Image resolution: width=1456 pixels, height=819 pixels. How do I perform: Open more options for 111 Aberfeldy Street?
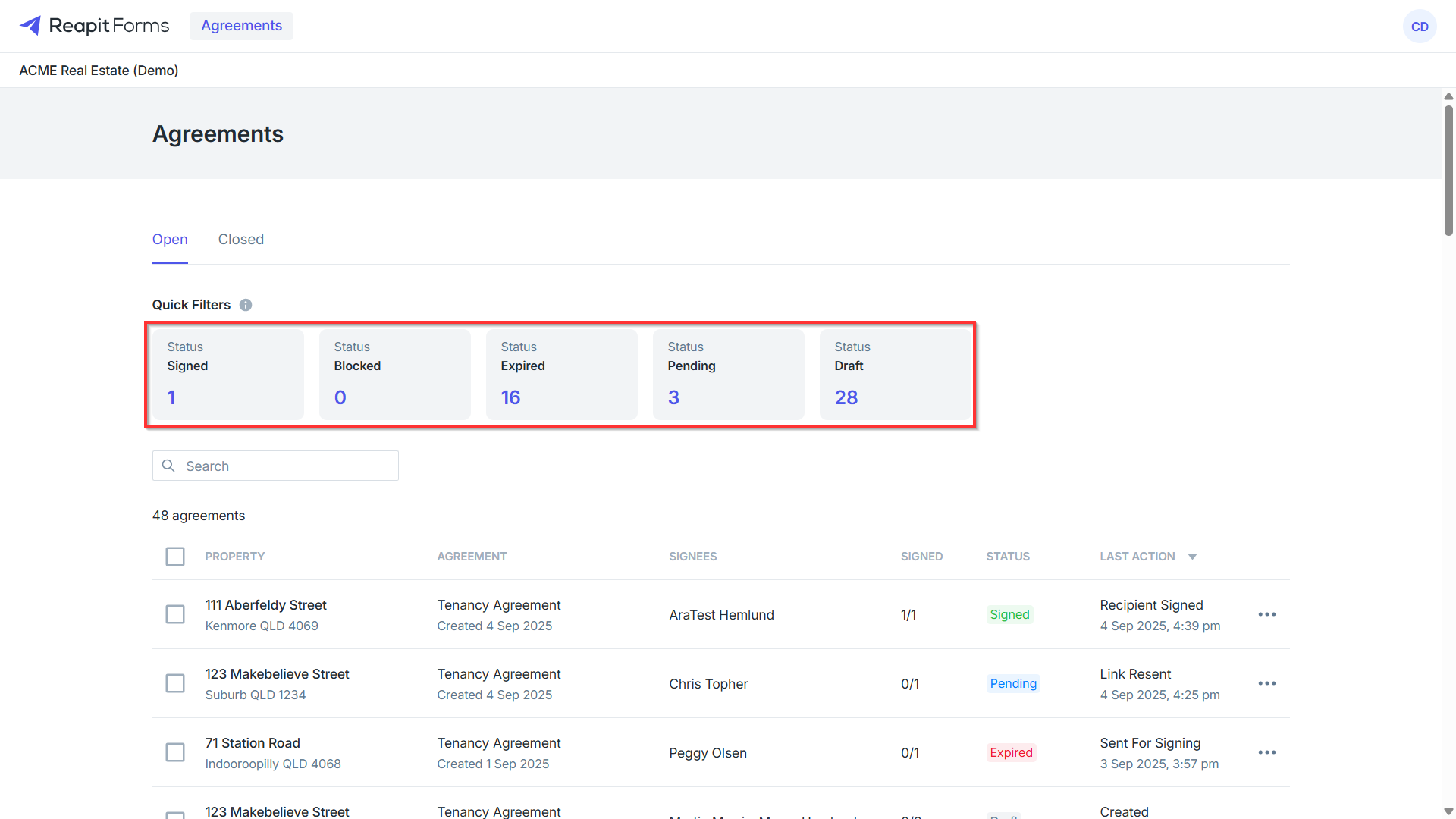(x=1267, y=614)
